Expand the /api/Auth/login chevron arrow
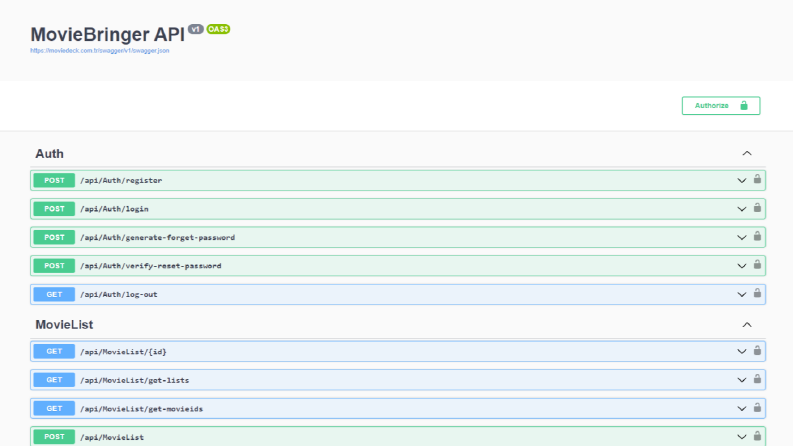Image resolution: width=793 pixels, height=446 pixels. coord(741,209)
